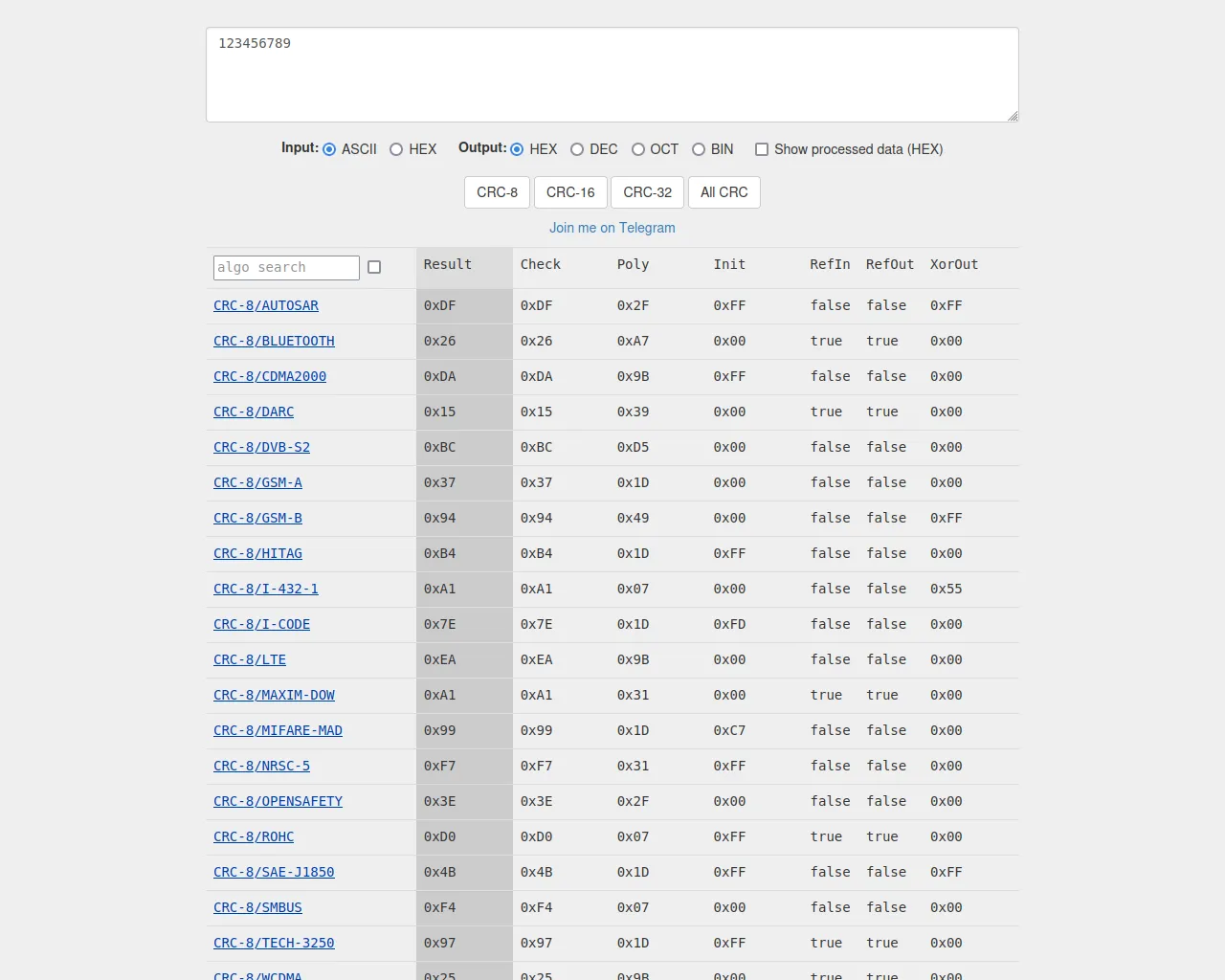Open the CRC-8/SAE-J1850 link
The image size is (1225, 980).
(274, 872)
